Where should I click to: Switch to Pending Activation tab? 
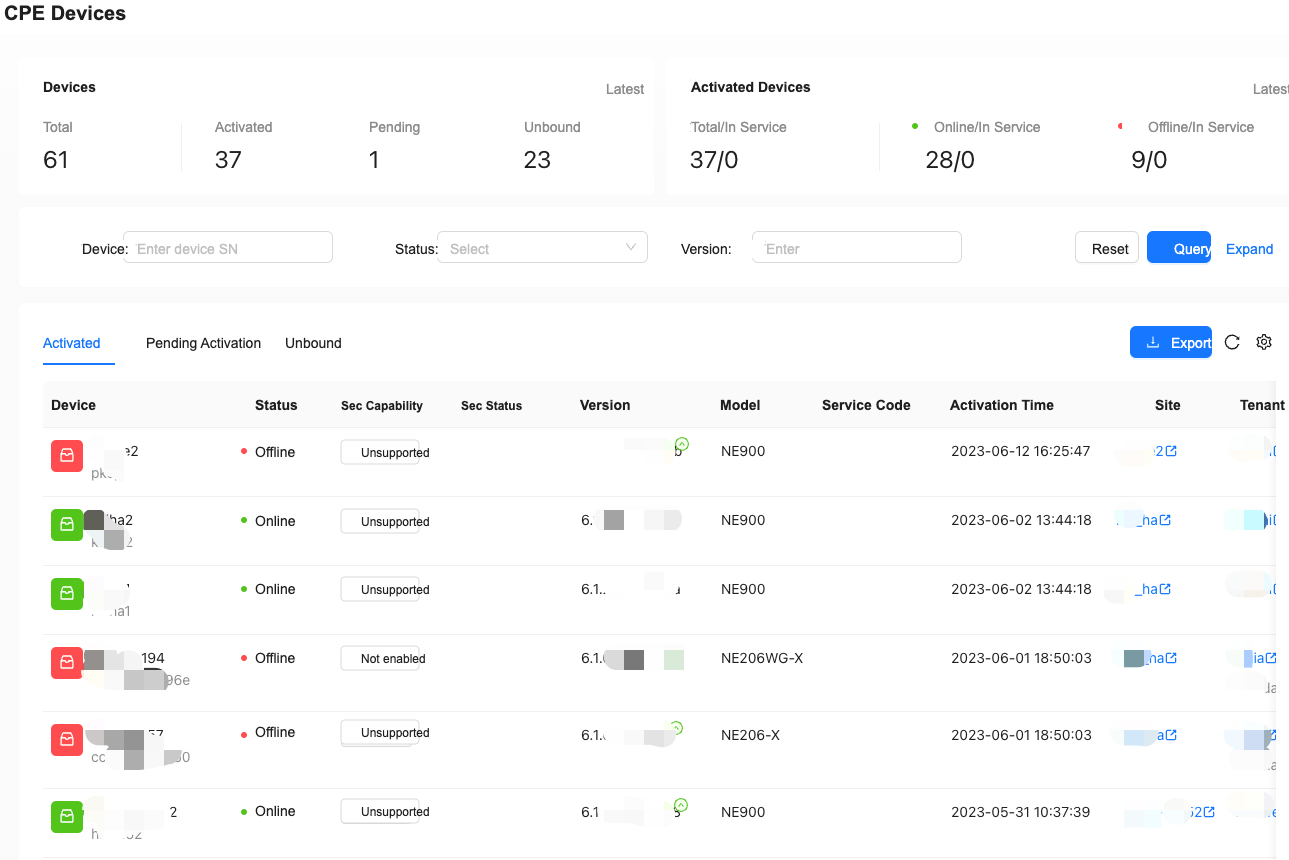[203, 343]
